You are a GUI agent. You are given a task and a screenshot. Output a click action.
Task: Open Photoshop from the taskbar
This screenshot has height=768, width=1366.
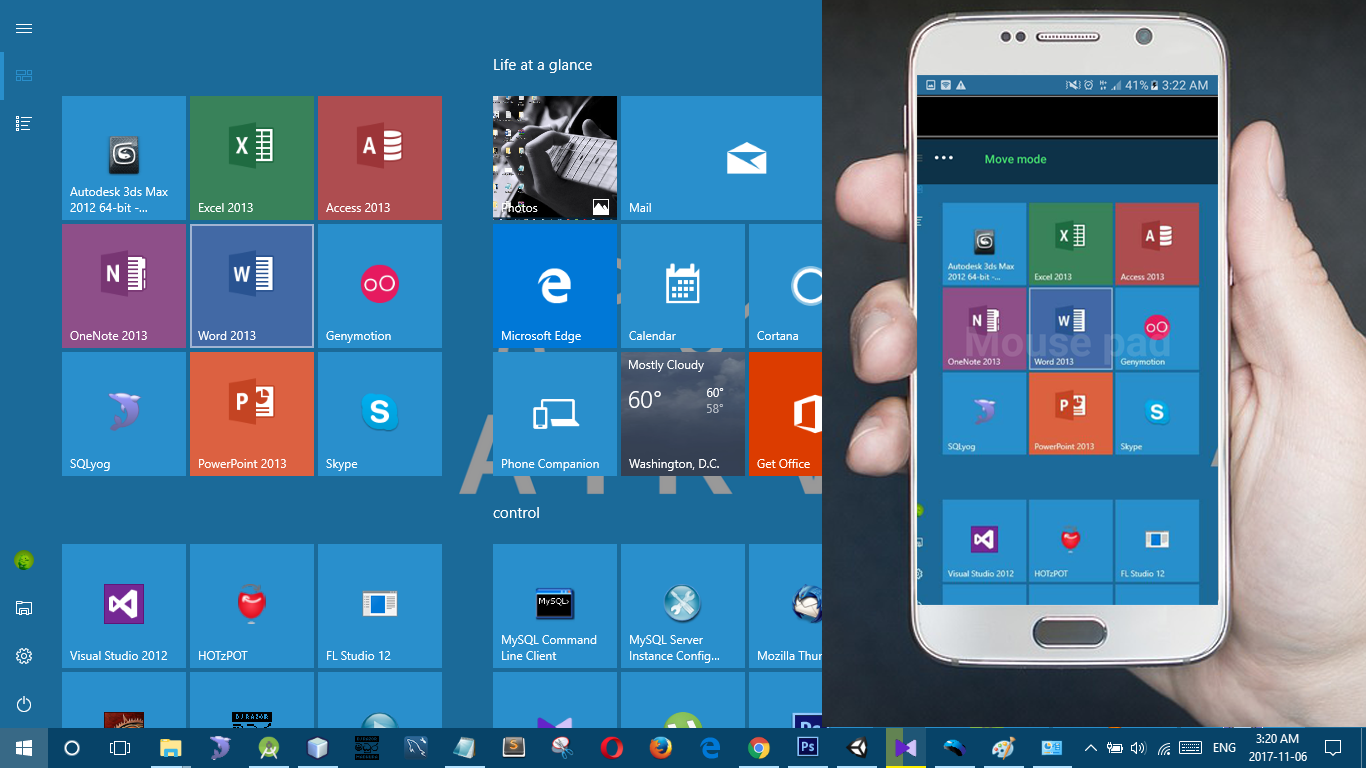[x=808, y=748]
